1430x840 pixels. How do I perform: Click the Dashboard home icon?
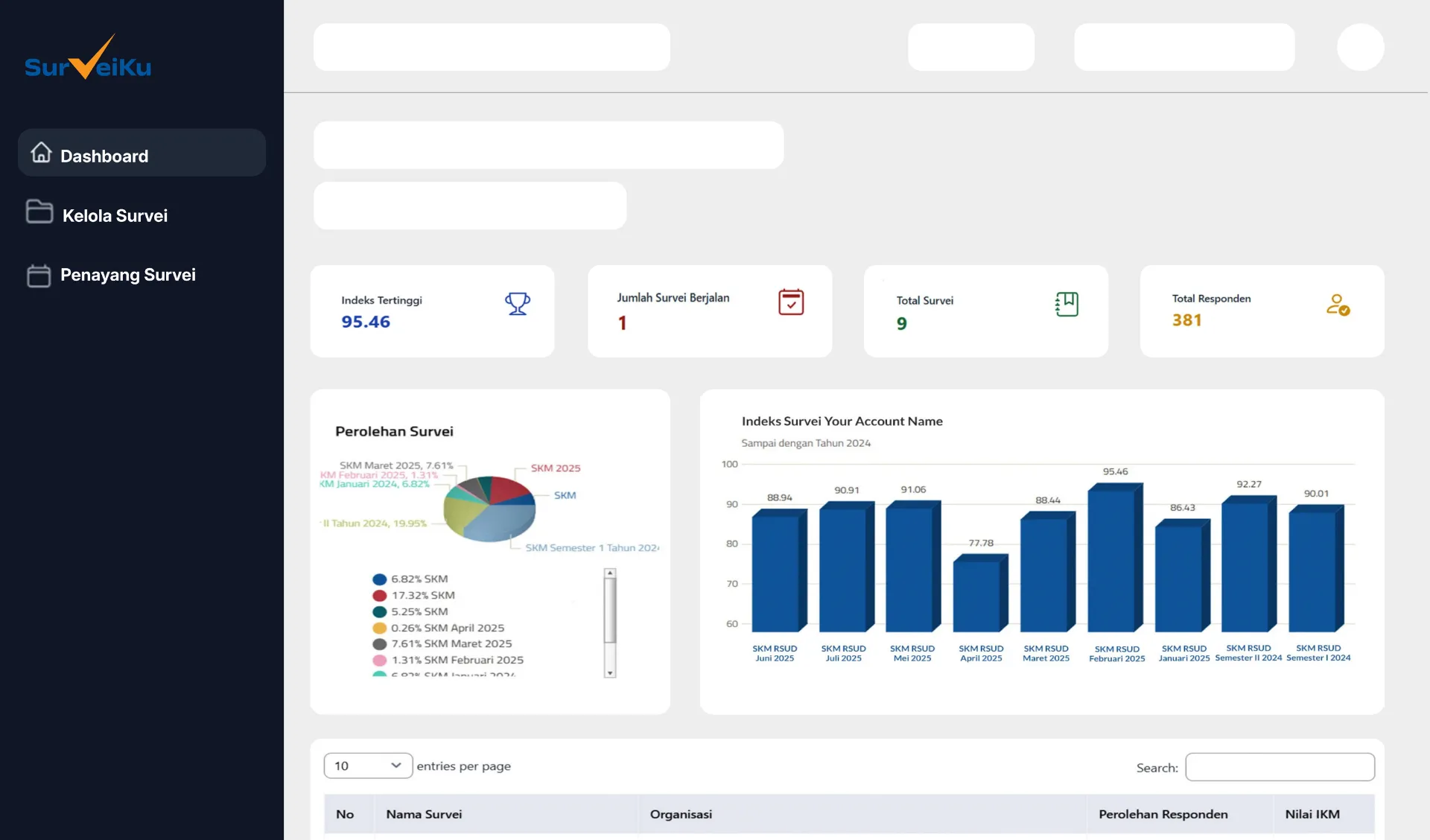pos(41,153)
